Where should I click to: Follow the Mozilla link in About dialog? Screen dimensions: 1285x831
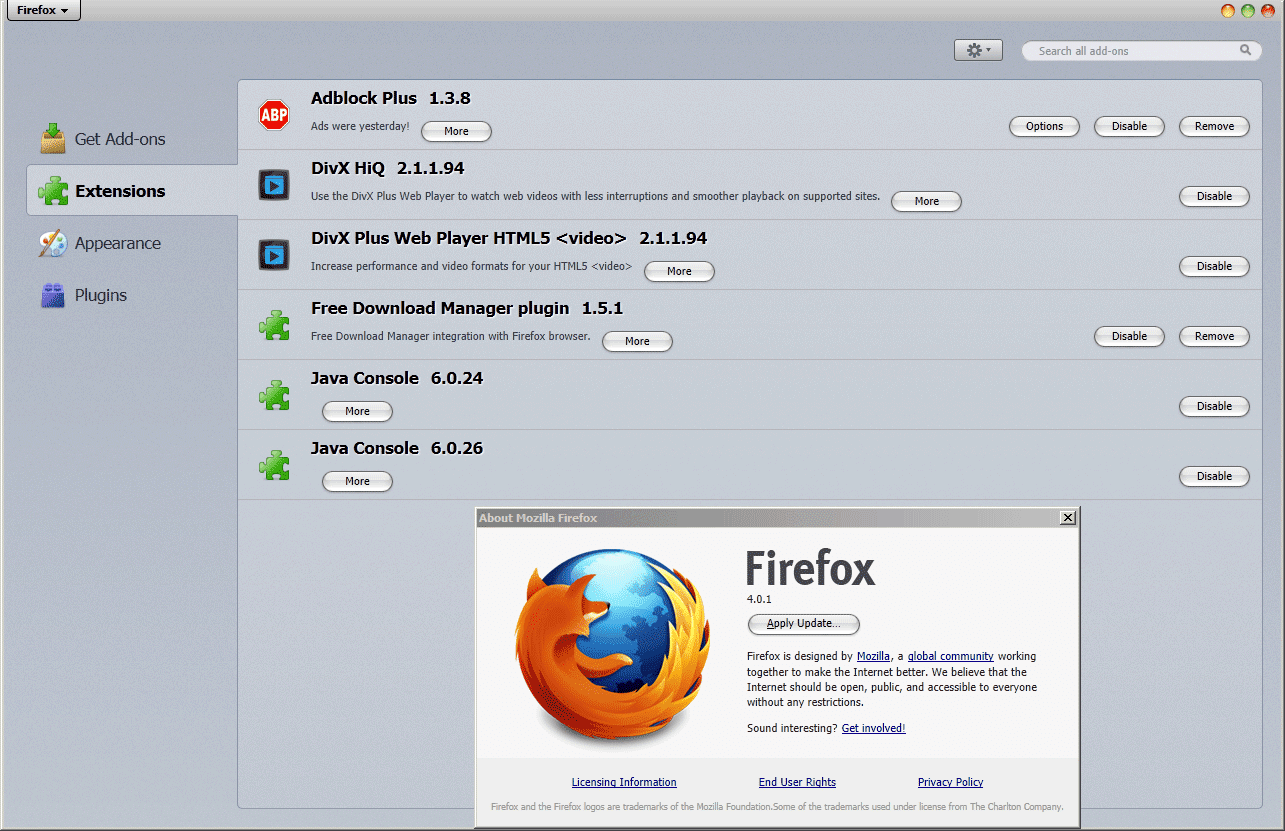873,656
